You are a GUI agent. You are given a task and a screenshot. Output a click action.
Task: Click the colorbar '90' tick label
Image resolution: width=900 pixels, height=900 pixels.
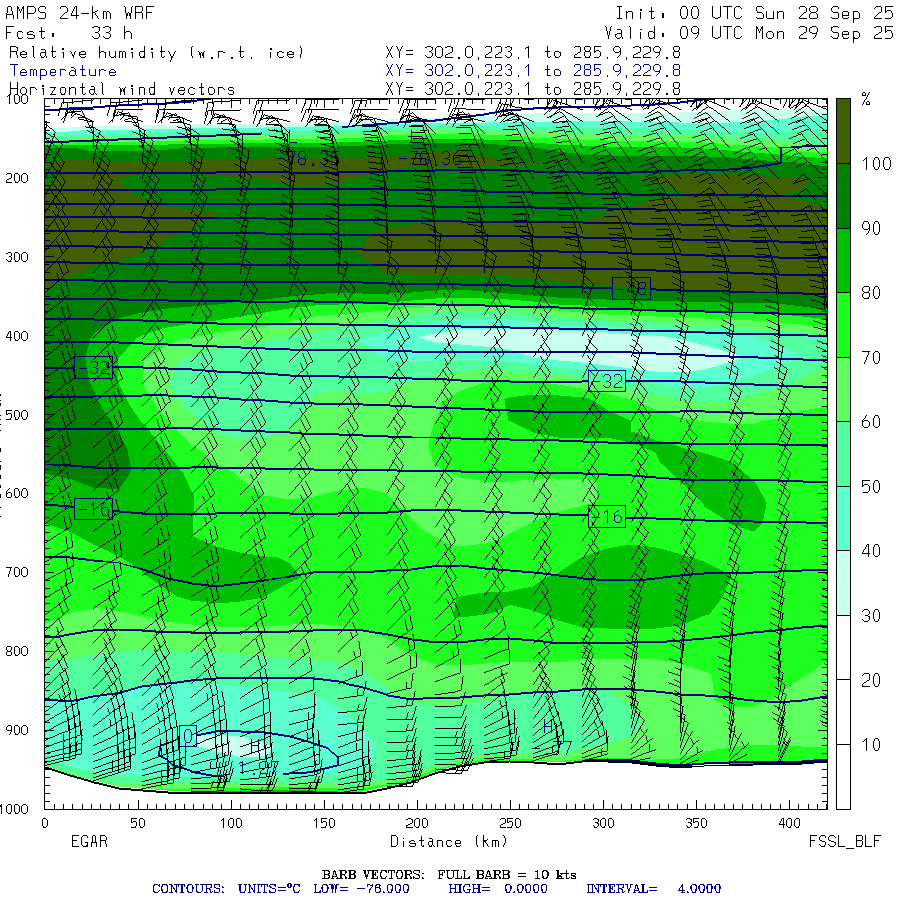[871, 228]
